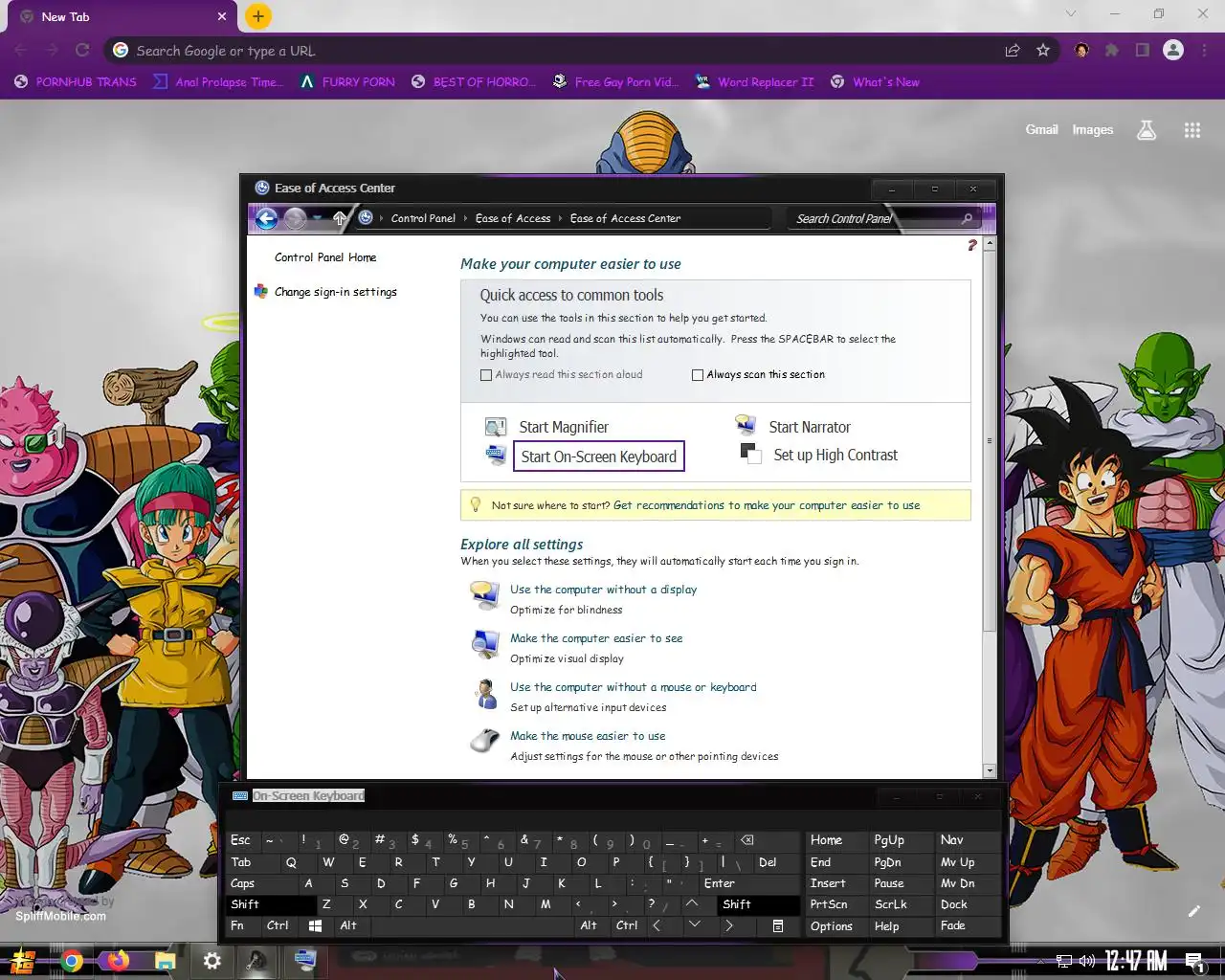Expand the arrow after the Ease of Access breadcrumb

pos(561,218)
